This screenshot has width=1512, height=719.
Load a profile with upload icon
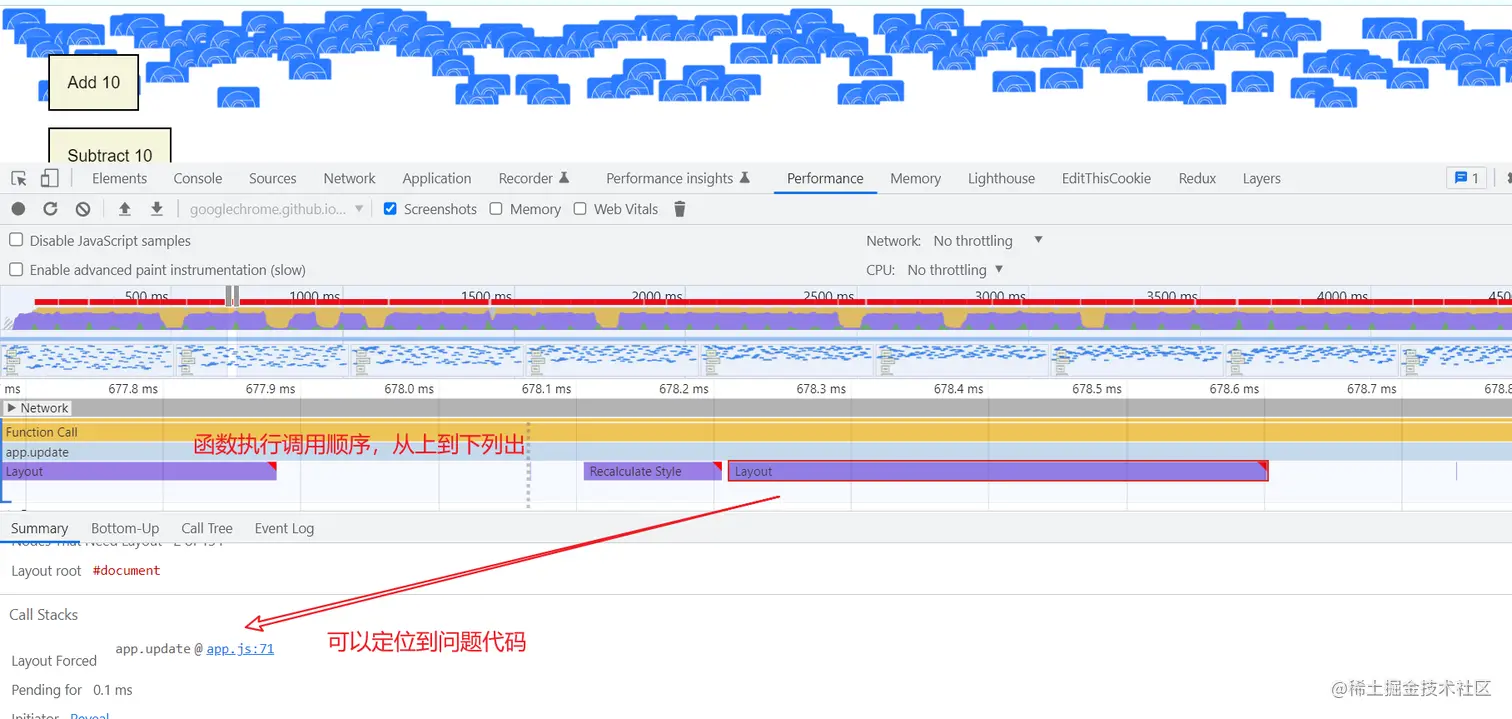click(x=125, y=209)
